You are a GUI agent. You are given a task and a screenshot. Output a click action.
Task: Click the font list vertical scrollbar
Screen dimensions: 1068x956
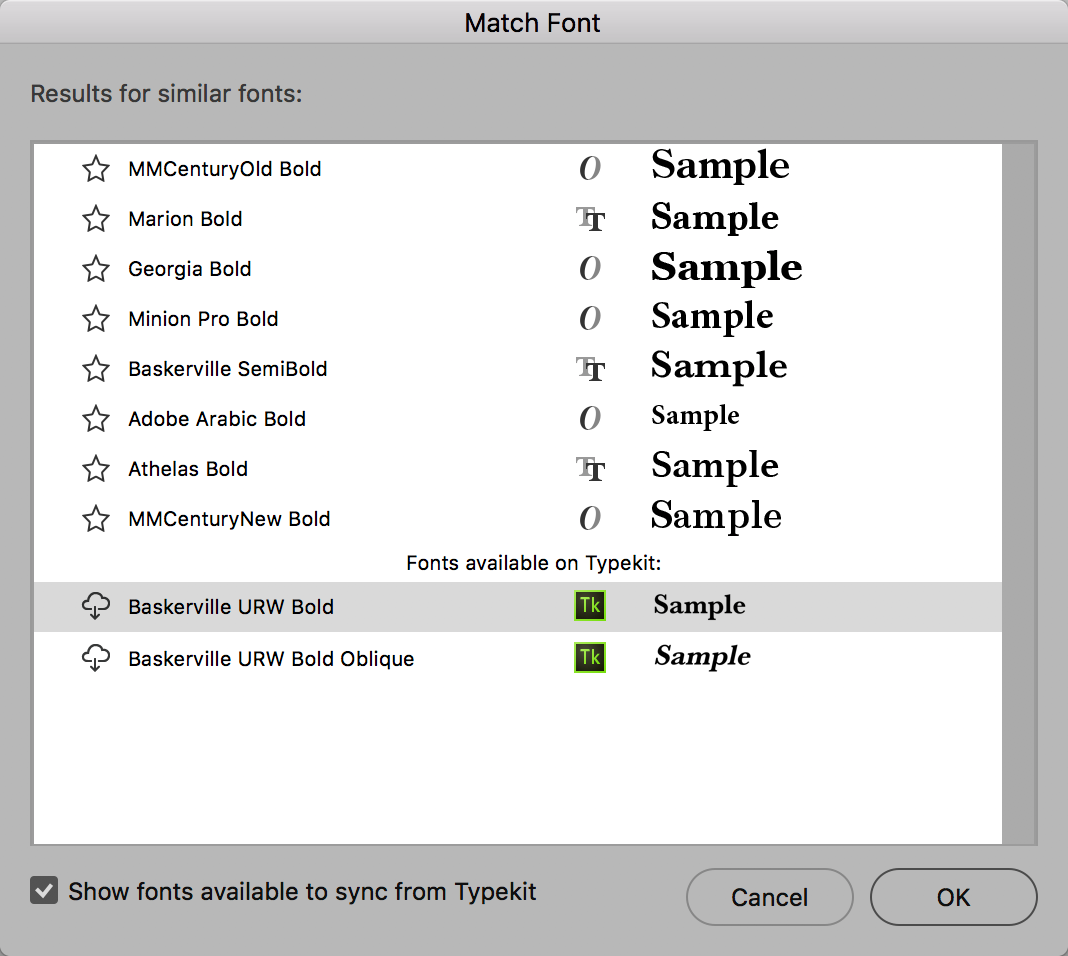1019,493
